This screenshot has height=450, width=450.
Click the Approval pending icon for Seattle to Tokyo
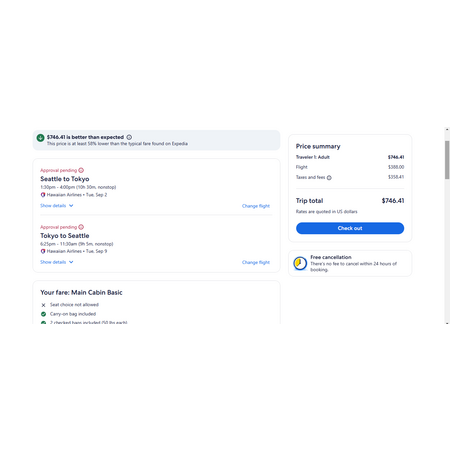(x=81, y=170)
